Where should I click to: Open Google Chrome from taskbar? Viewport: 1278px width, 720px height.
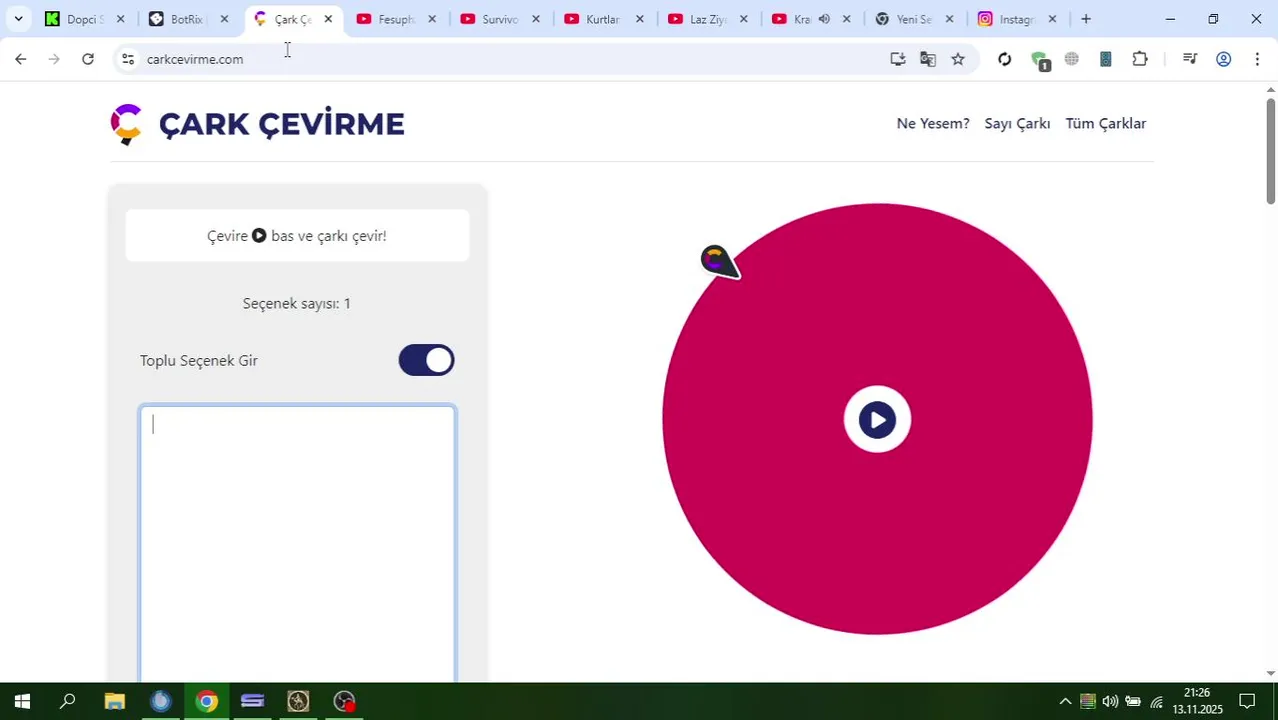pyautogui.click(x=206, y=701)
